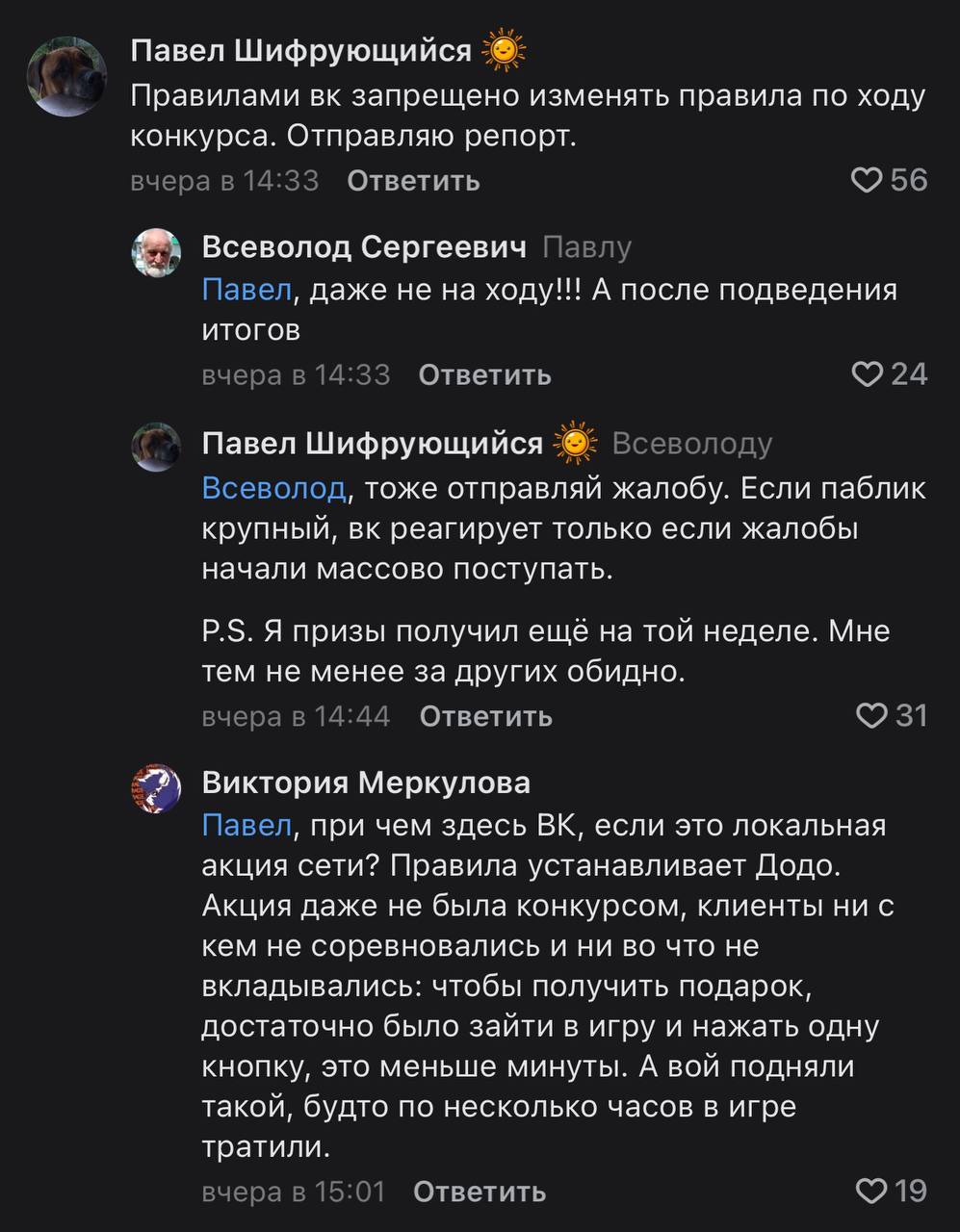Click Pavel's small avatar in his reply
This screenshot has width=960, height=1232.
point(156,448)
